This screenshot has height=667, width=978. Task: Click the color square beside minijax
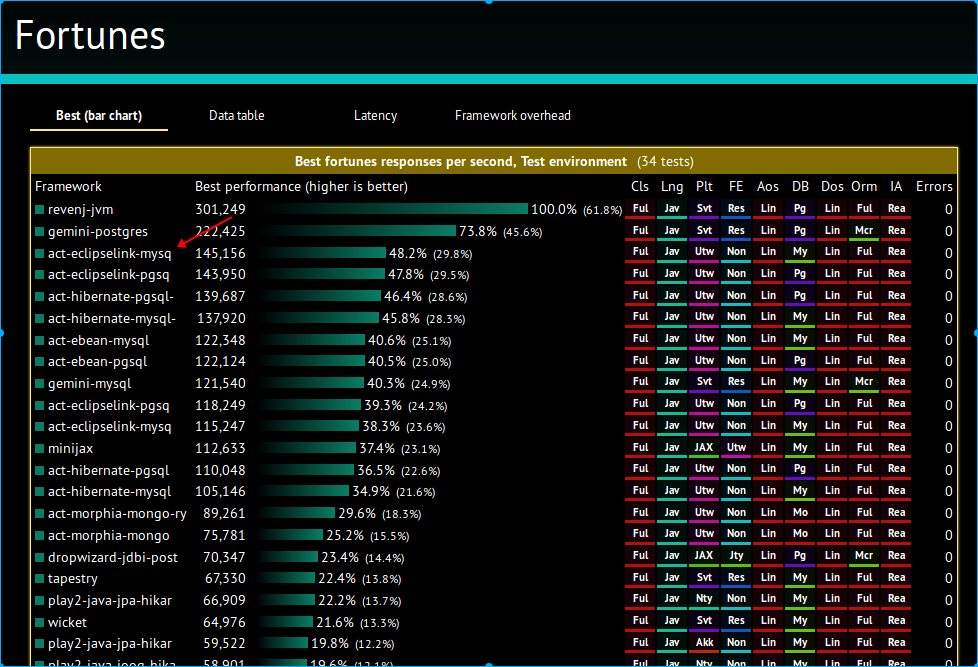coord(39,449)
